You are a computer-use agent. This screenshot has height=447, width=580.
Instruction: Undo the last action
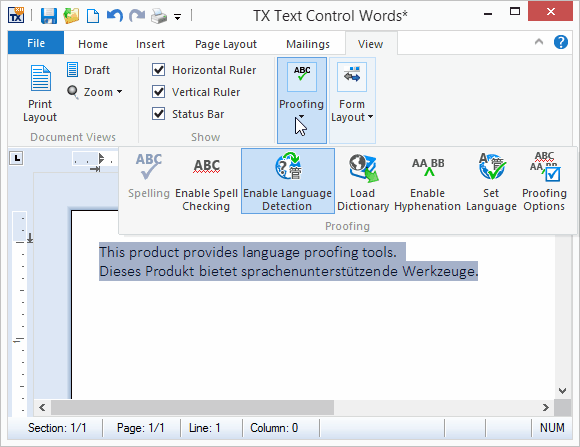click(115, 16)
